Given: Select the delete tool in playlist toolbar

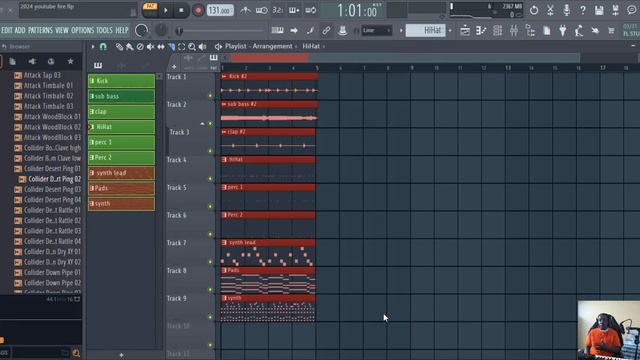Looking at the screenshot, I should click(140, 47).
